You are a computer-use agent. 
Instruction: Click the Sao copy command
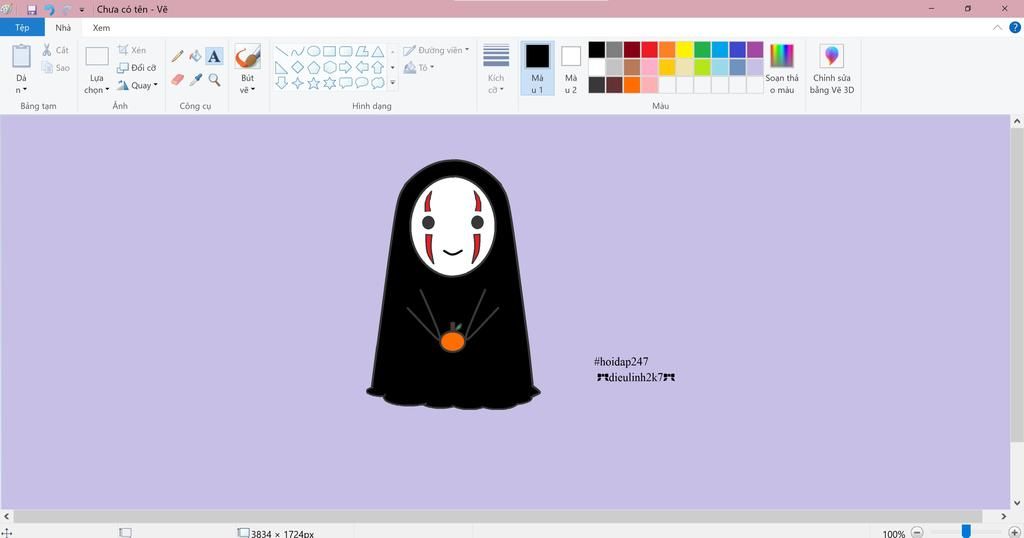56,67
